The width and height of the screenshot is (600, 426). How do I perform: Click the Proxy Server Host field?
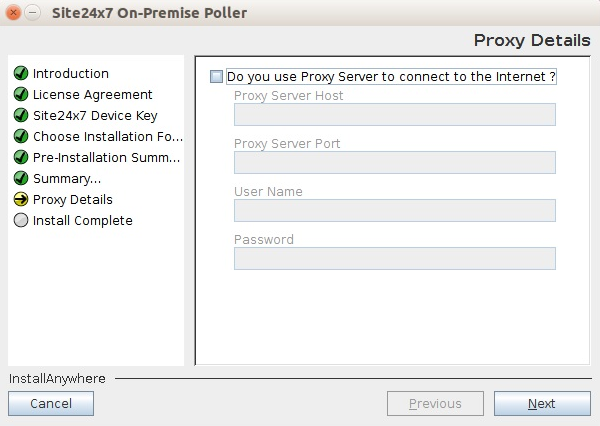pyautogui.click(x=394, y=115)
